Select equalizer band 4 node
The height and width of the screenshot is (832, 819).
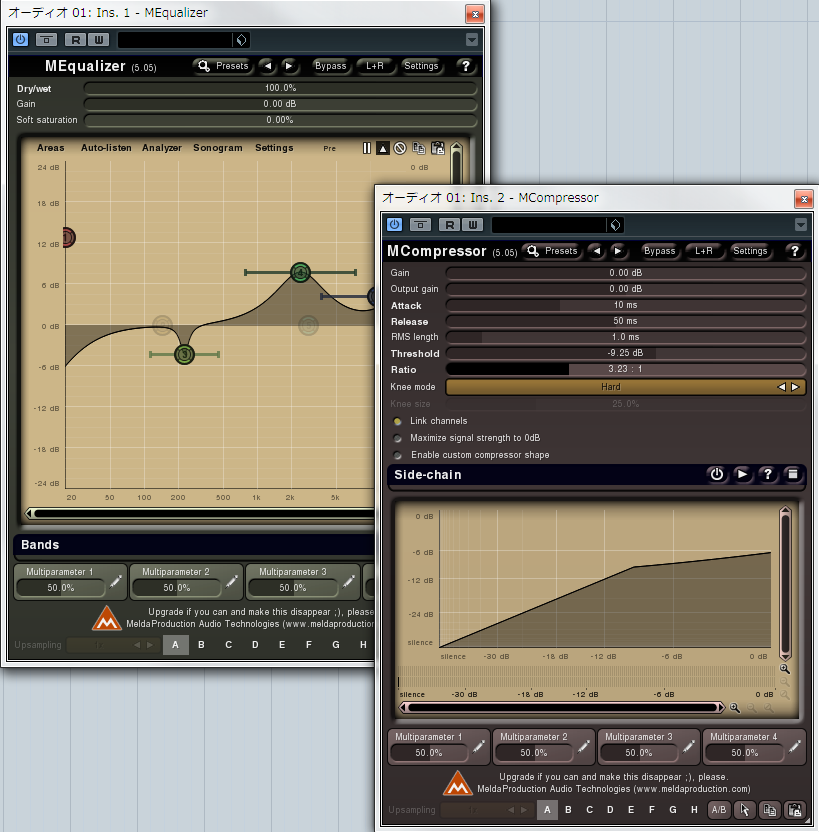(300, 273)
